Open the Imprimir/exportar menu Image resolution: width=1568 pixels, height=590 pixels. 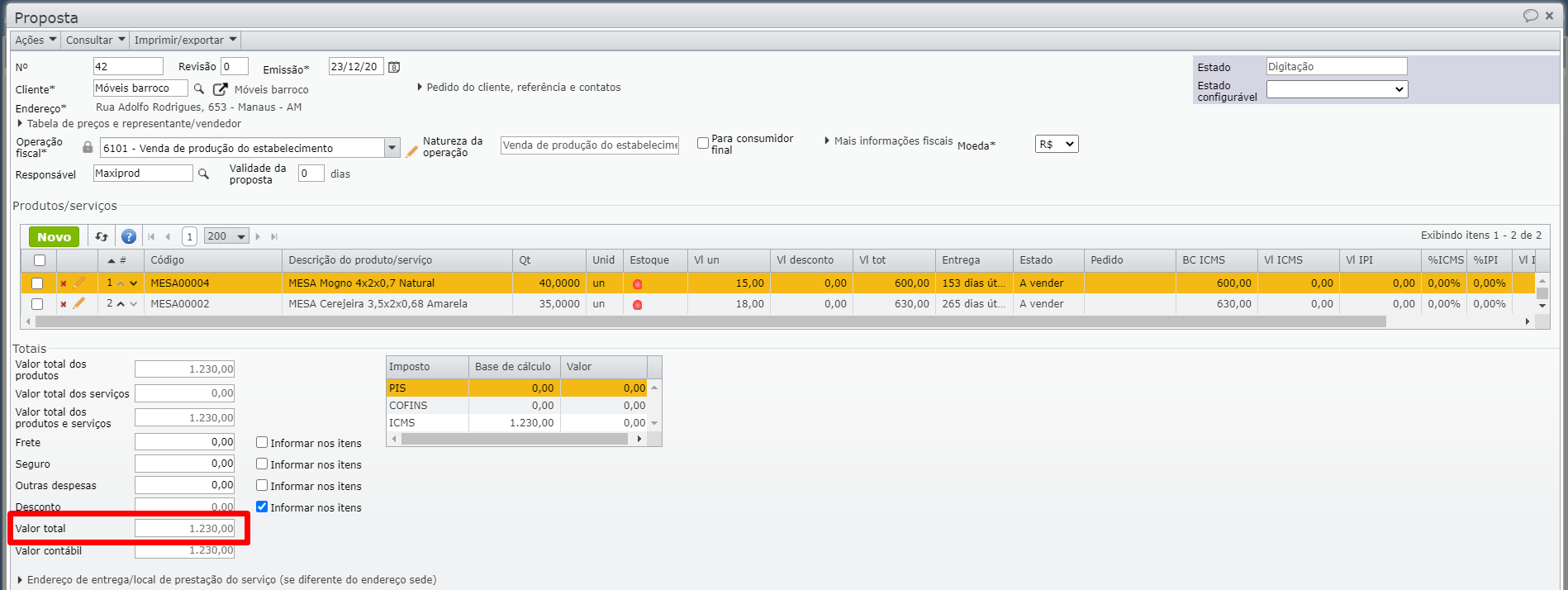(185, 40)
